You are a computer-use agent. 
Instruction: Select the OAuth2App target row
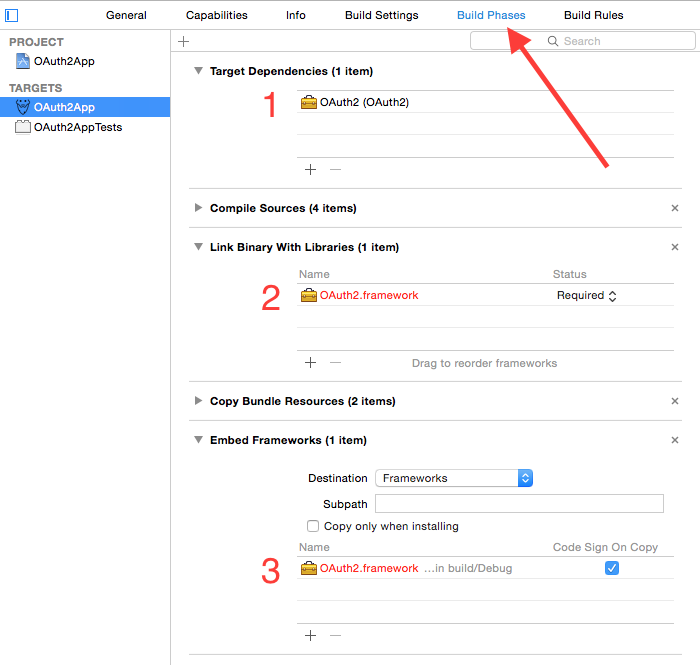pyautogui.click(x=85, y=107)
